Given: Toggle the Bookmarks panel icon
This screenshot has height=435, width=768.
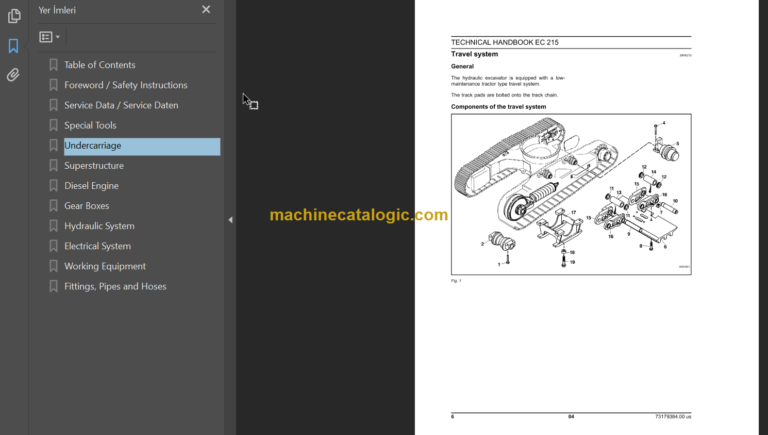Looking at the screenshot, I should (13, 46).
